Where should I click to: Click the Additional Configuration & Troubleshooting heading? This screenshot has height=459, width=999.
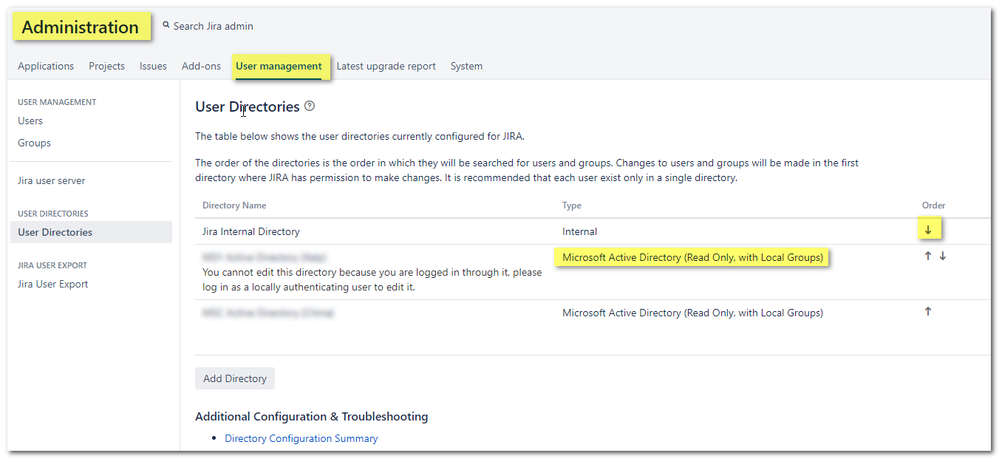312,416
